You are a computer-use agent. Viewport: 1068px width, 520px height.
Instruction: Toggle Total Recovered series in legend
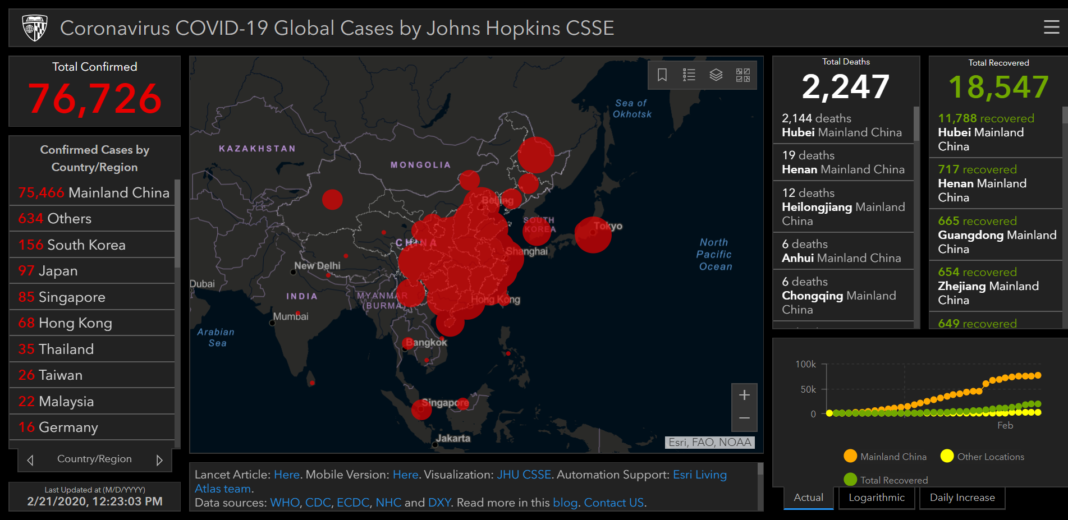pyautogui.click(x=885, y=480)
